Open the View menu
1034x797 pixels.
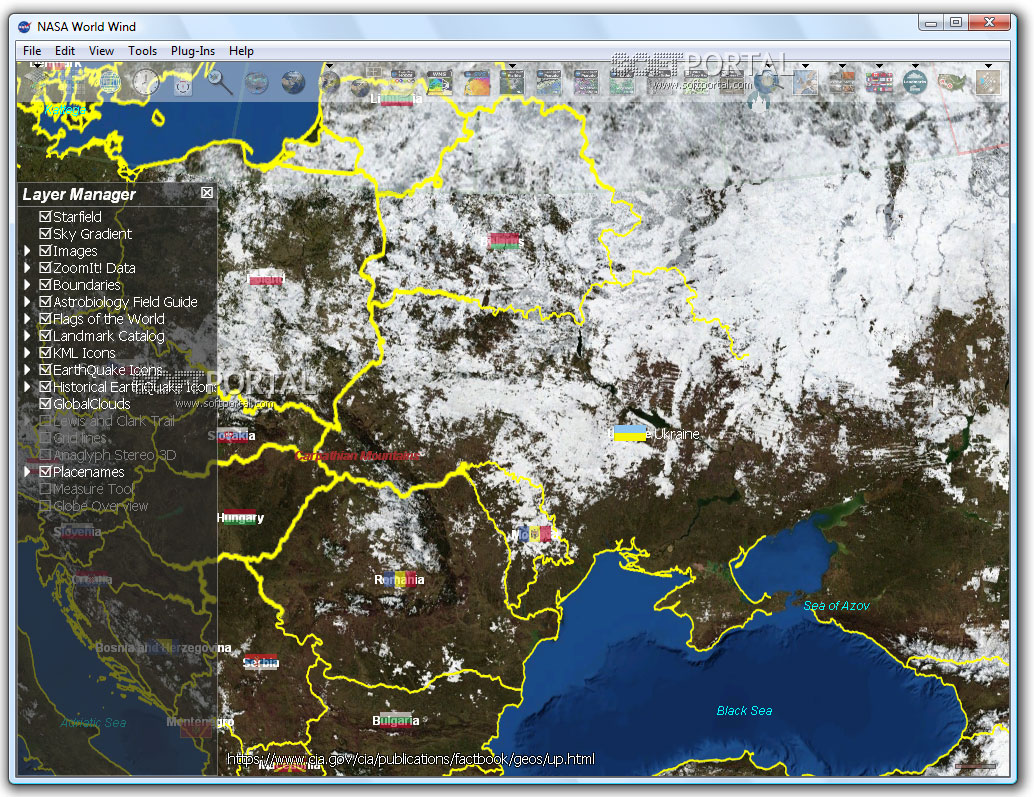(101, 51)
